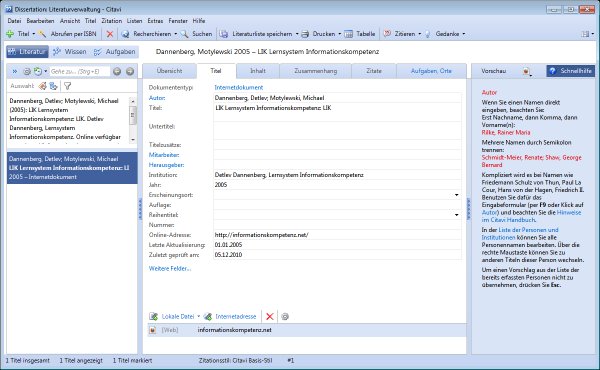Click the second icon next to Auswahl
Screen dimensions: 600x370
54,86
